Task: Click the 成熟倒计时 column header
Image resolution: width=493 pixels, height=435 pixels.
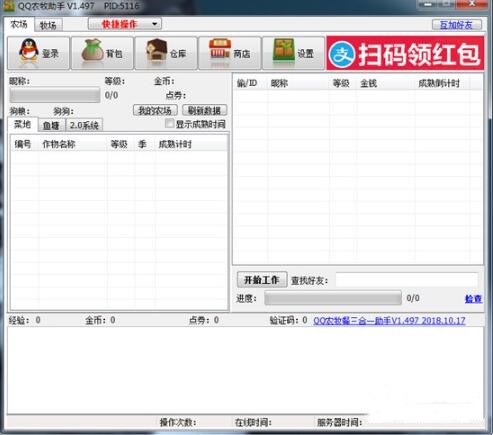Action: point(443,83)
